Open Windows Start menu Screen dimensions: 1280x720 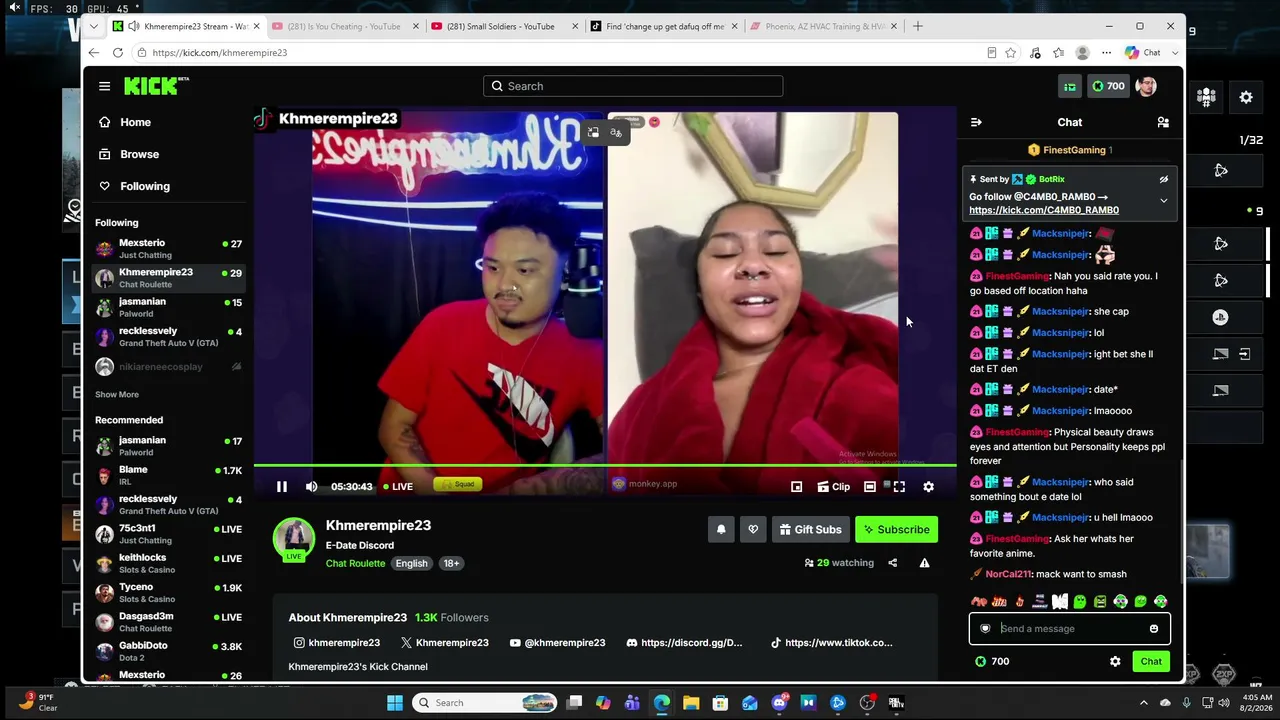pos(395,703)
